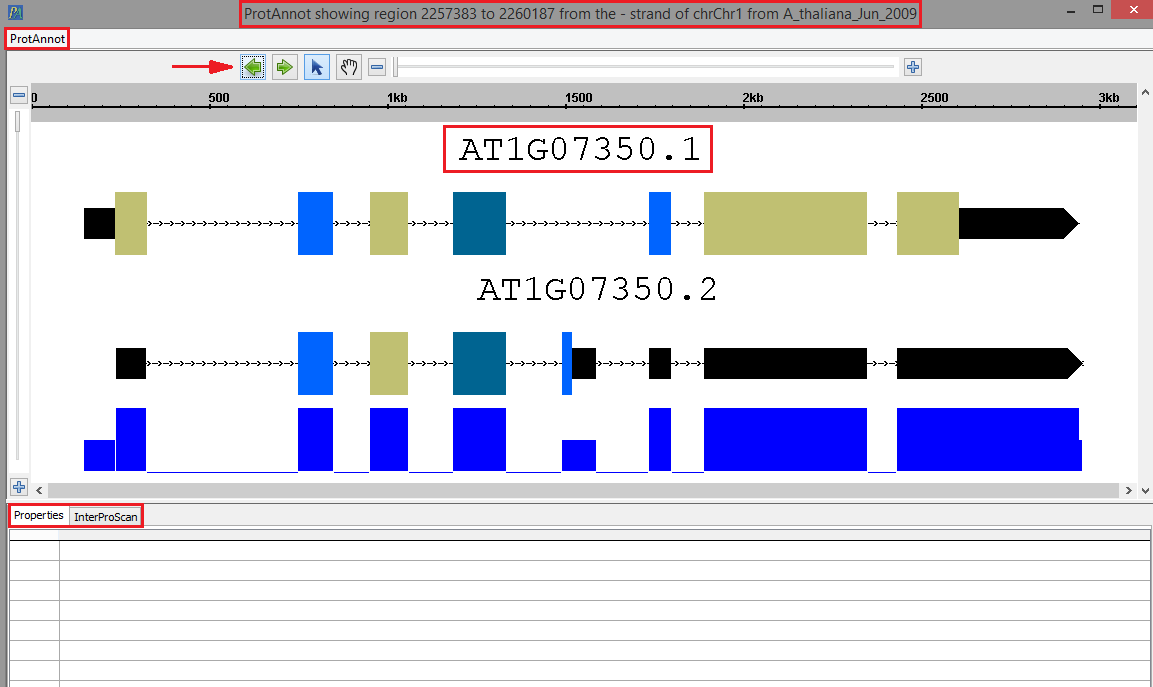Select first olive exon of AT1G07350.1
The image size is (1153, 687).
pos(131,224)
